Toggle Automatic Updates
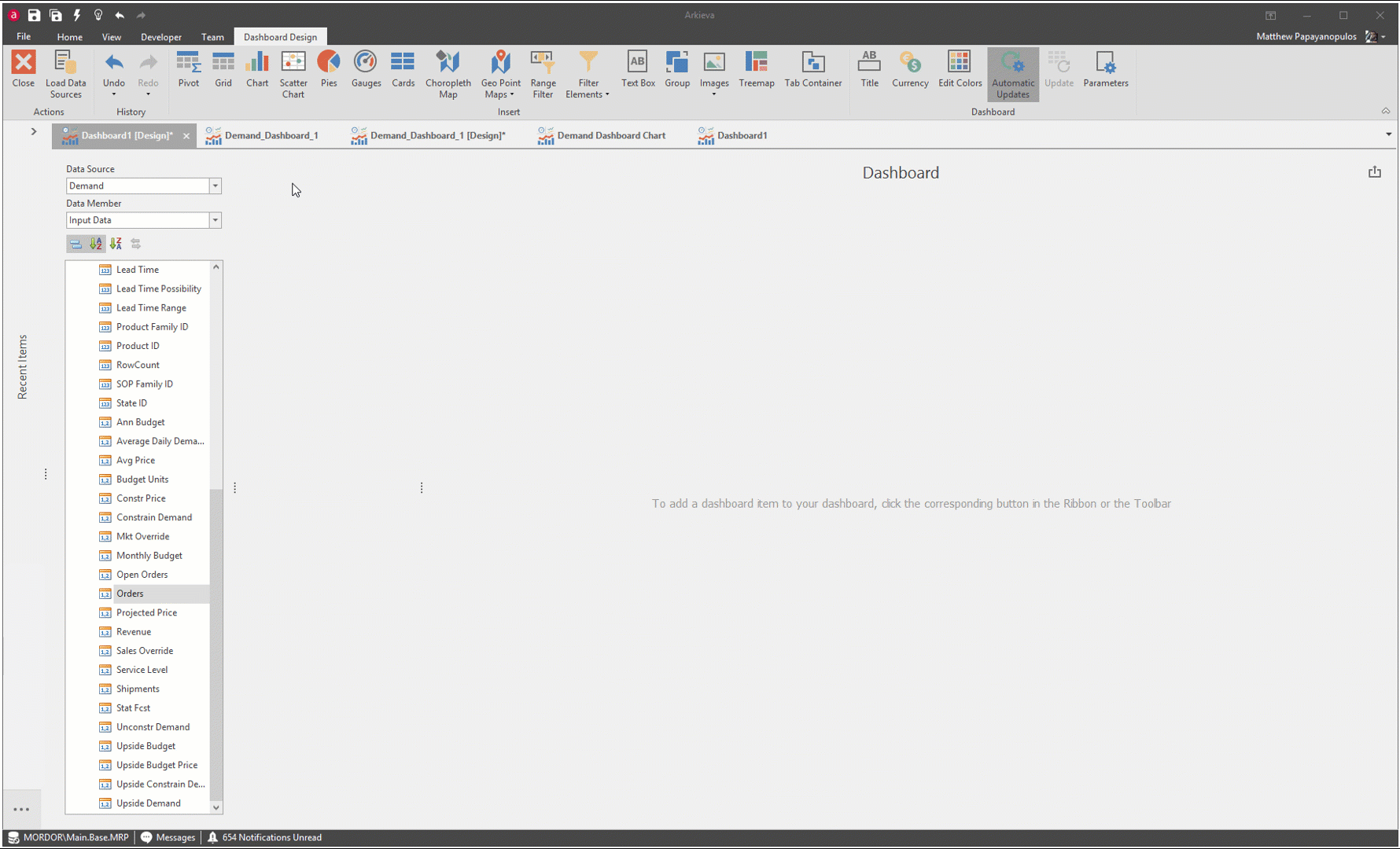 [1013, 75]
